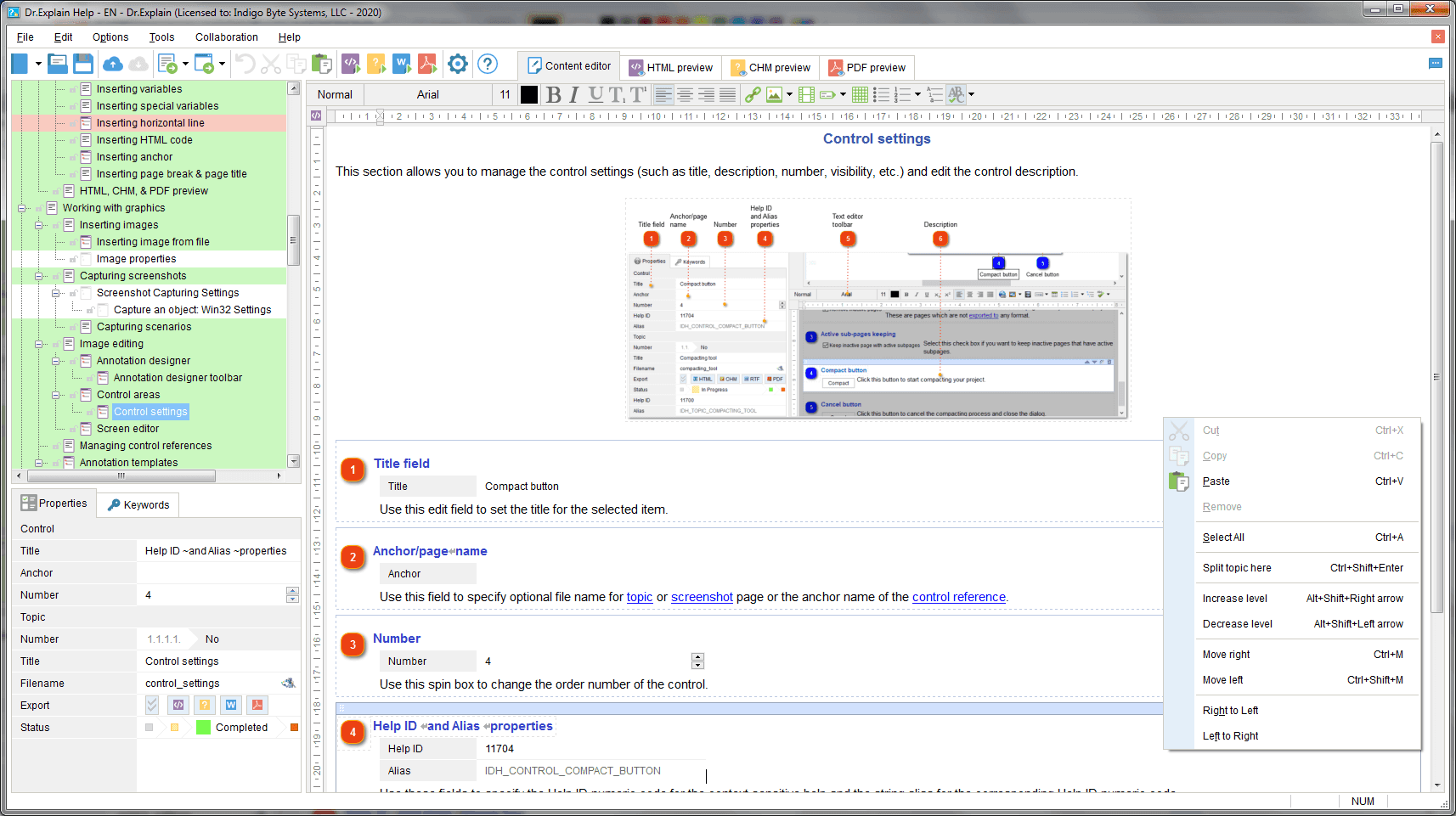
Task: Toggle HTML export in Properties panel
Action: [x=178, y=705]
